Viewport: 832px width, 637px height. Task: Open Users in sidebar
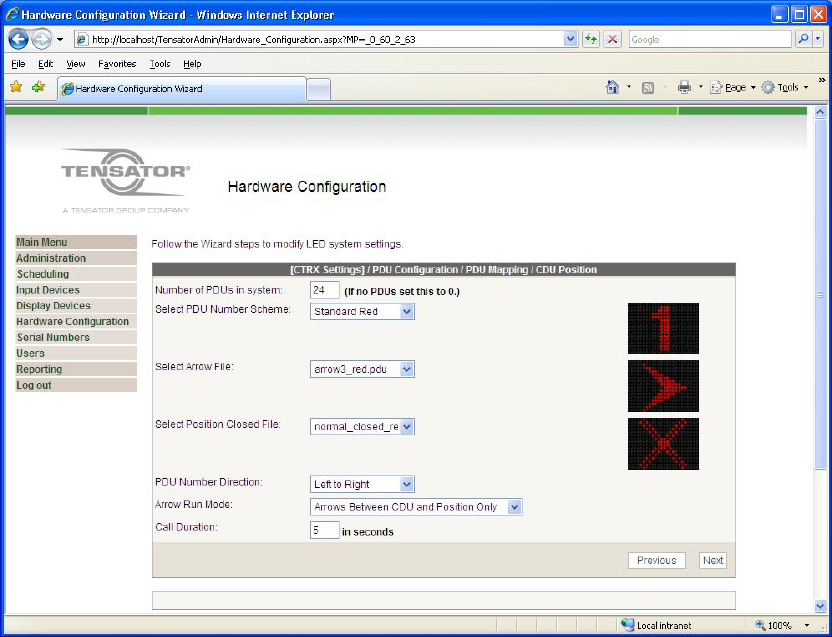(x=76, y=353)
